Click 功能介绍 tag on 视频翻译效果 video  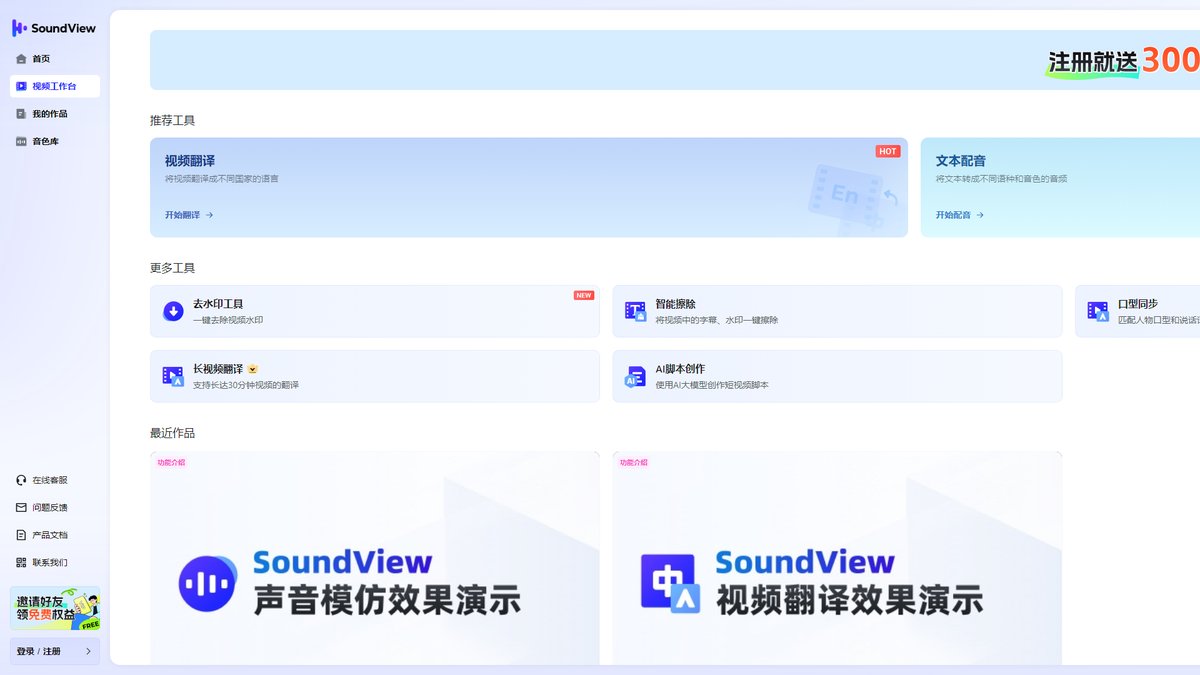pos(633,462)
